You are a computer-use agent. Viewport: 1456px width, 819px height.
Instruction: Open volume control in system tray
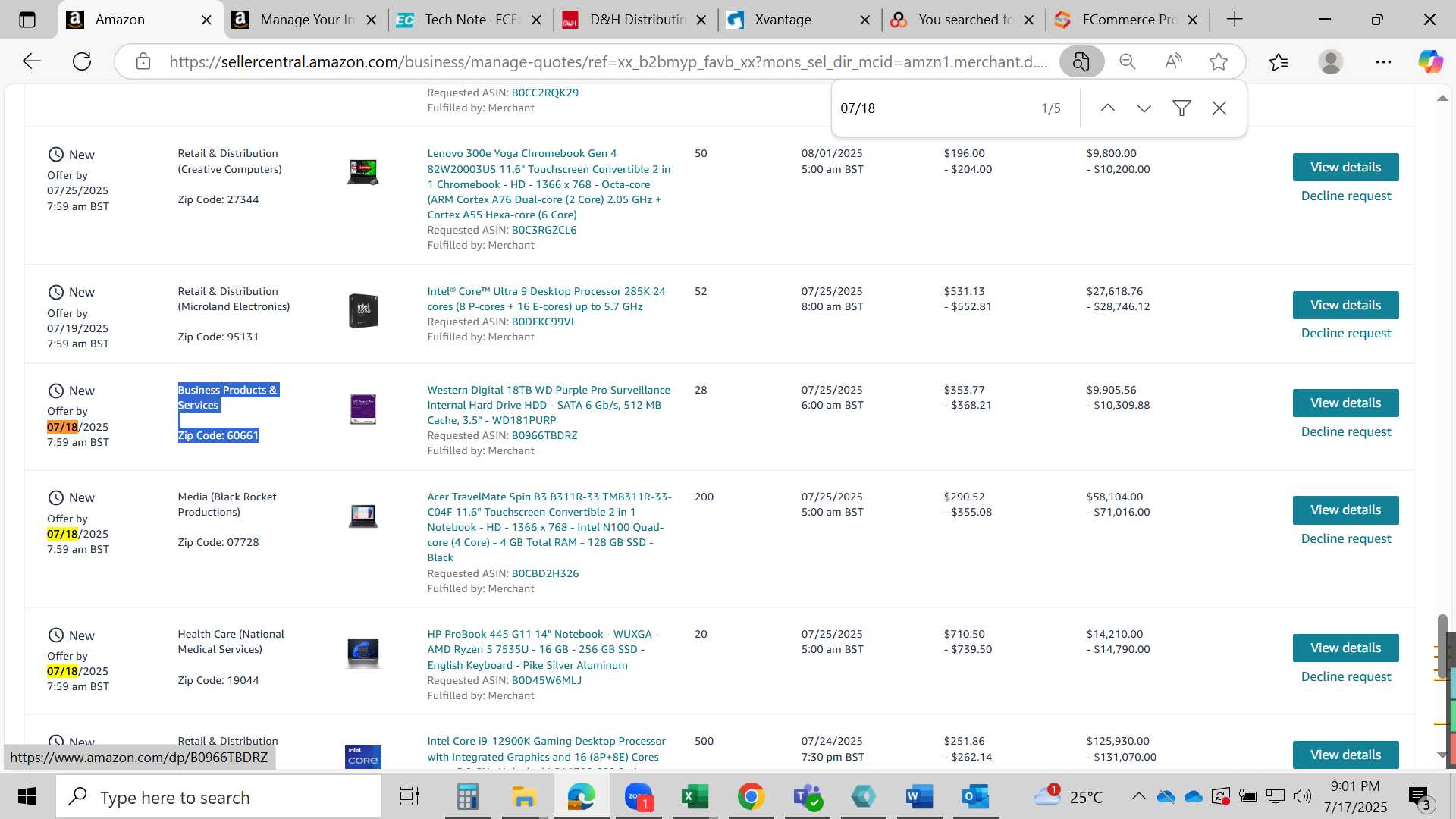coord(1303,796)
